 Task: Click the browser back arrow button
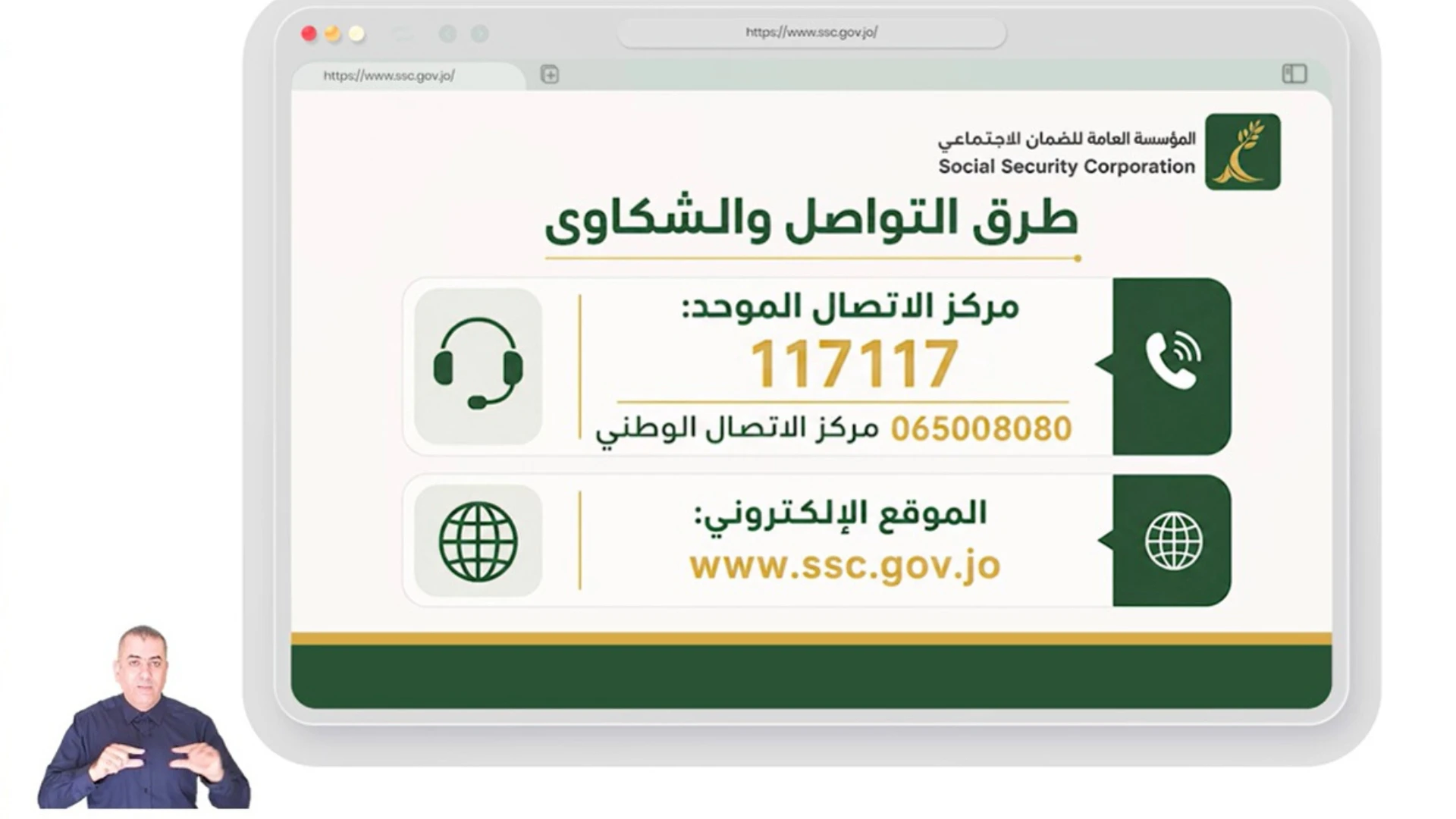(448, 33)
